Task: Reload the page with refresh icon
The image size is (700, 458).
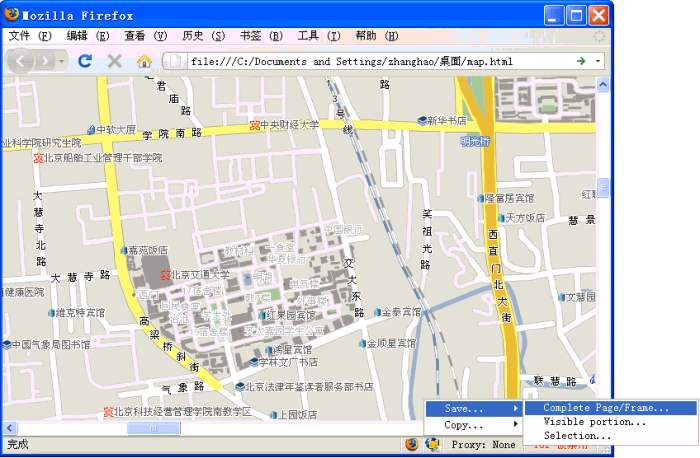Action: [x=85, y=61]
